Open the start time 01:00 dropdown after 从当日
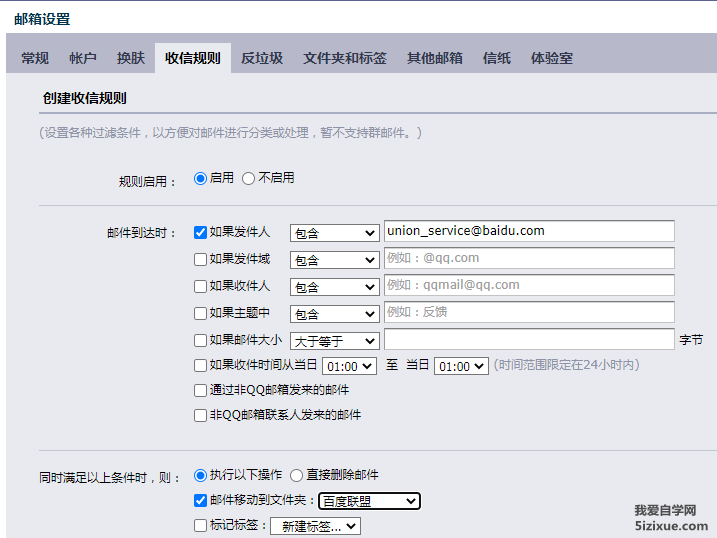This screenshot has width=717, height=538. (x=349, y=366)
